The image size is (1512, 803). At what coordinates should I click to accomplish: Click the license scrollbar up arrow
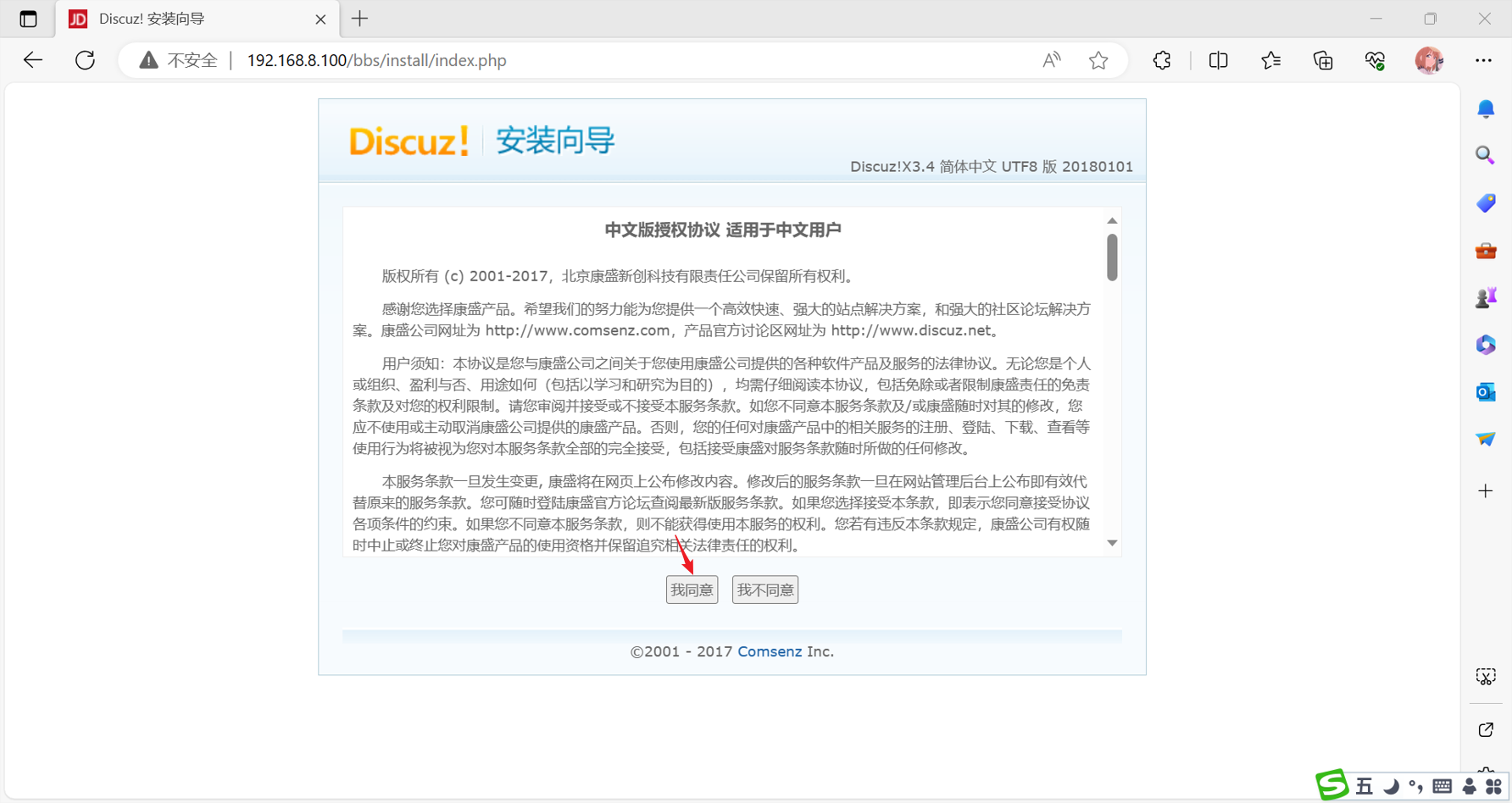point(1112,220)
